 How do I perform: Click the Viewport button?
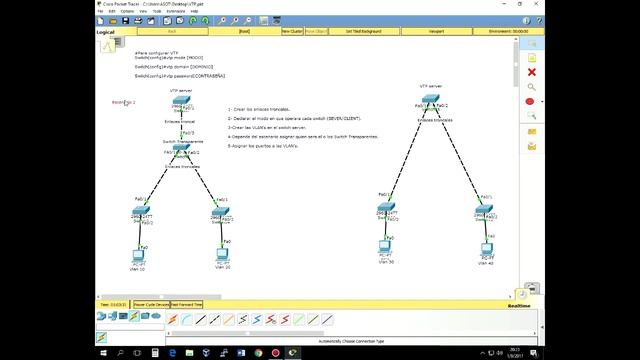pos(436,31)
